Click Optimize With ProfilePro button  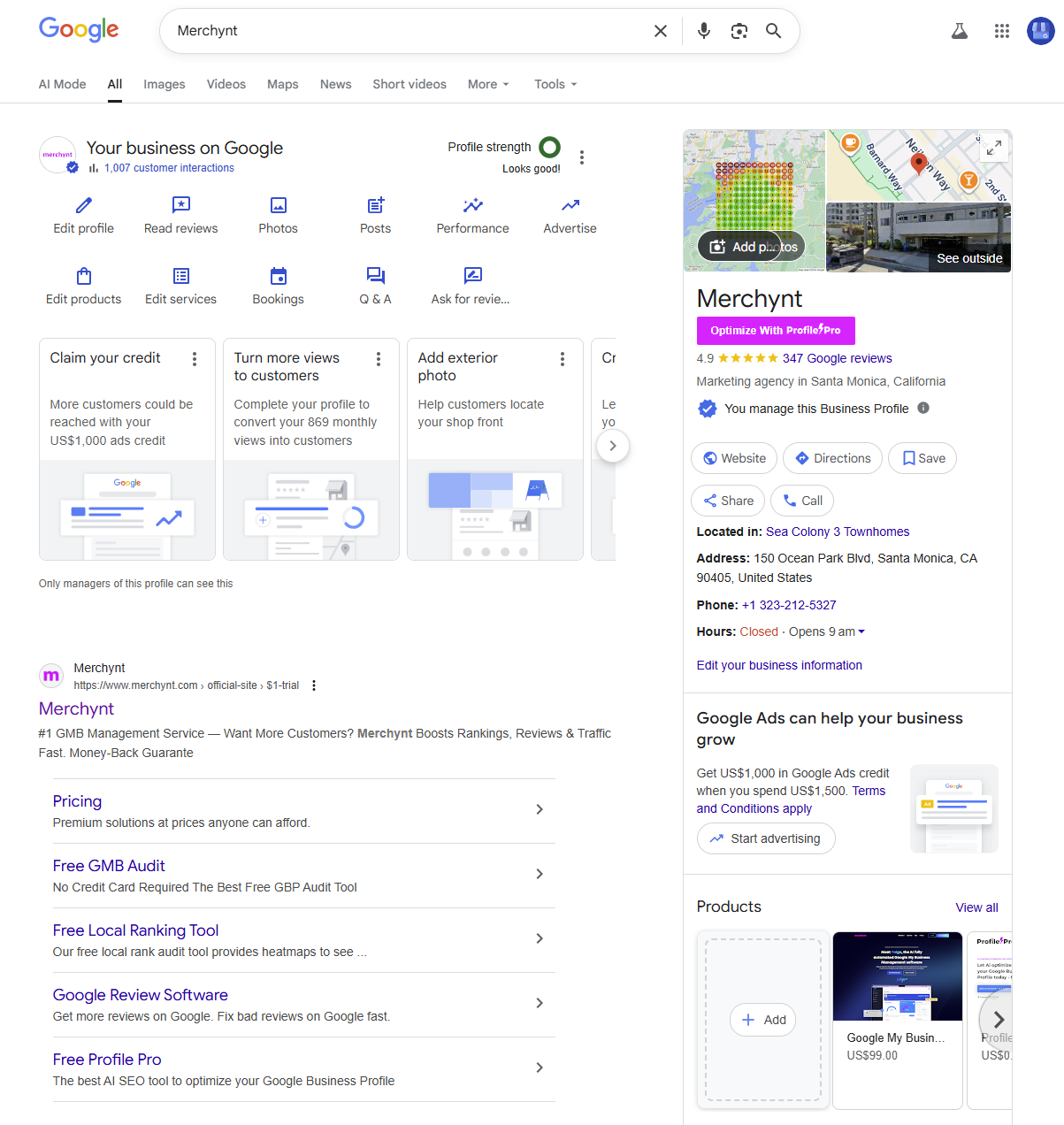[x=776, y=330]
